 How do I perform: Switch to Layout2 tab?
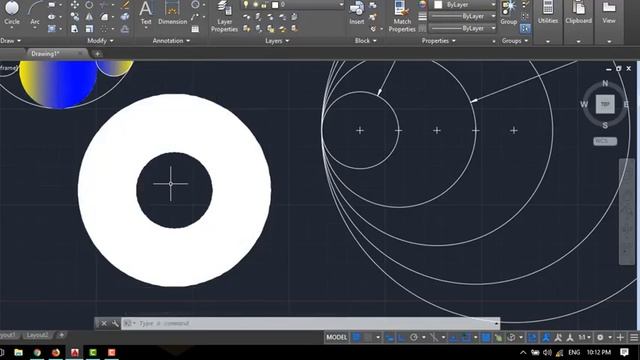tap(37, 336)
